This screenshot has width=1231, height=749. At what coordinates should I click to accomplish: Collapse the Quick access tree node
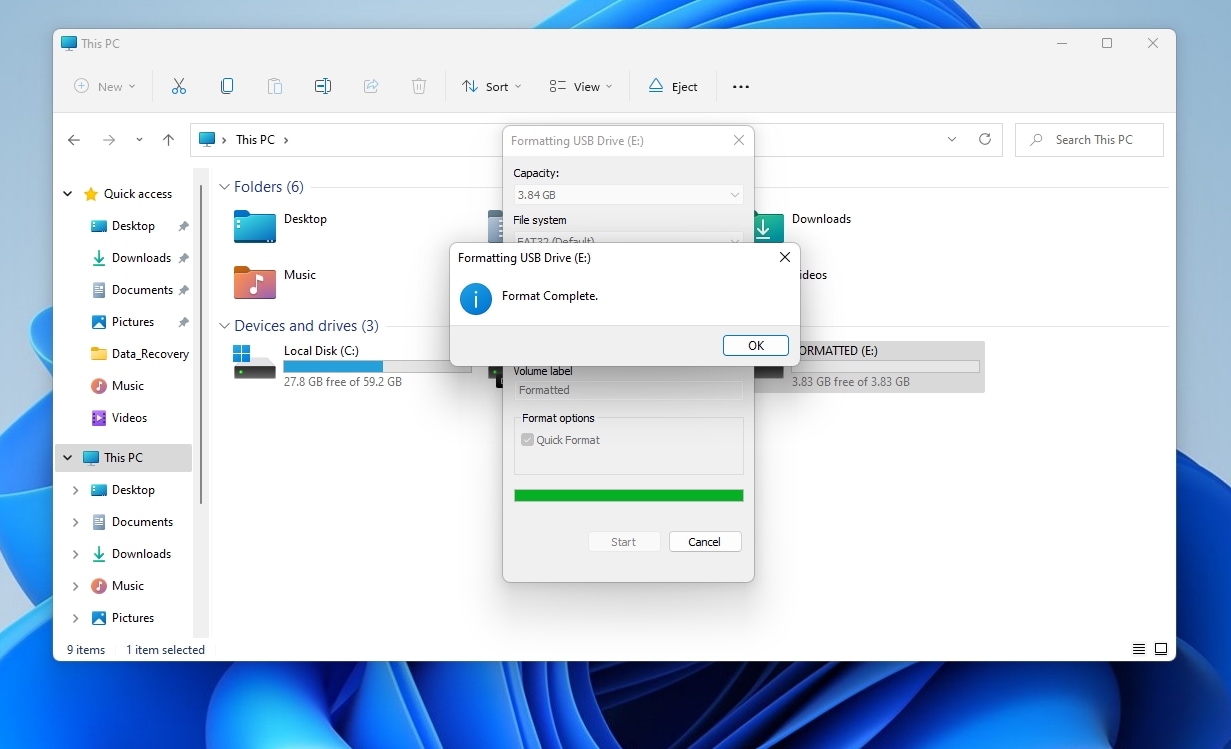tap(68, 194)
